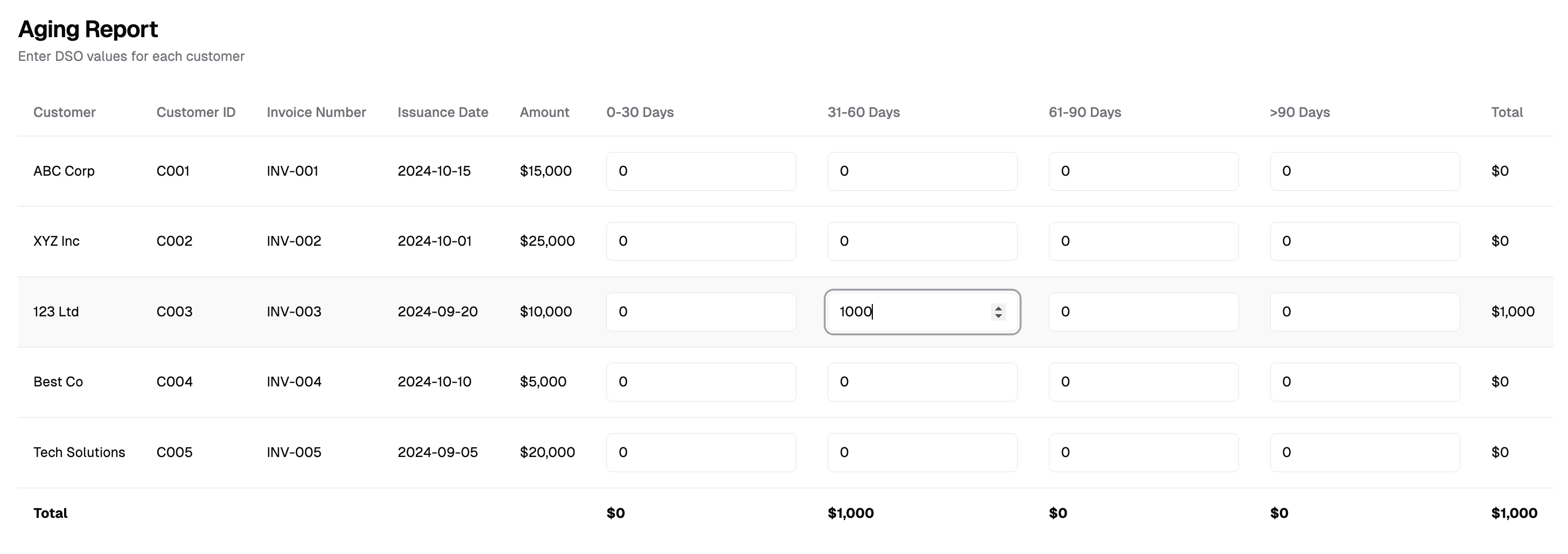Click the Total column header
This screenshot has height=554, width=1568.
pos(1507,112)
